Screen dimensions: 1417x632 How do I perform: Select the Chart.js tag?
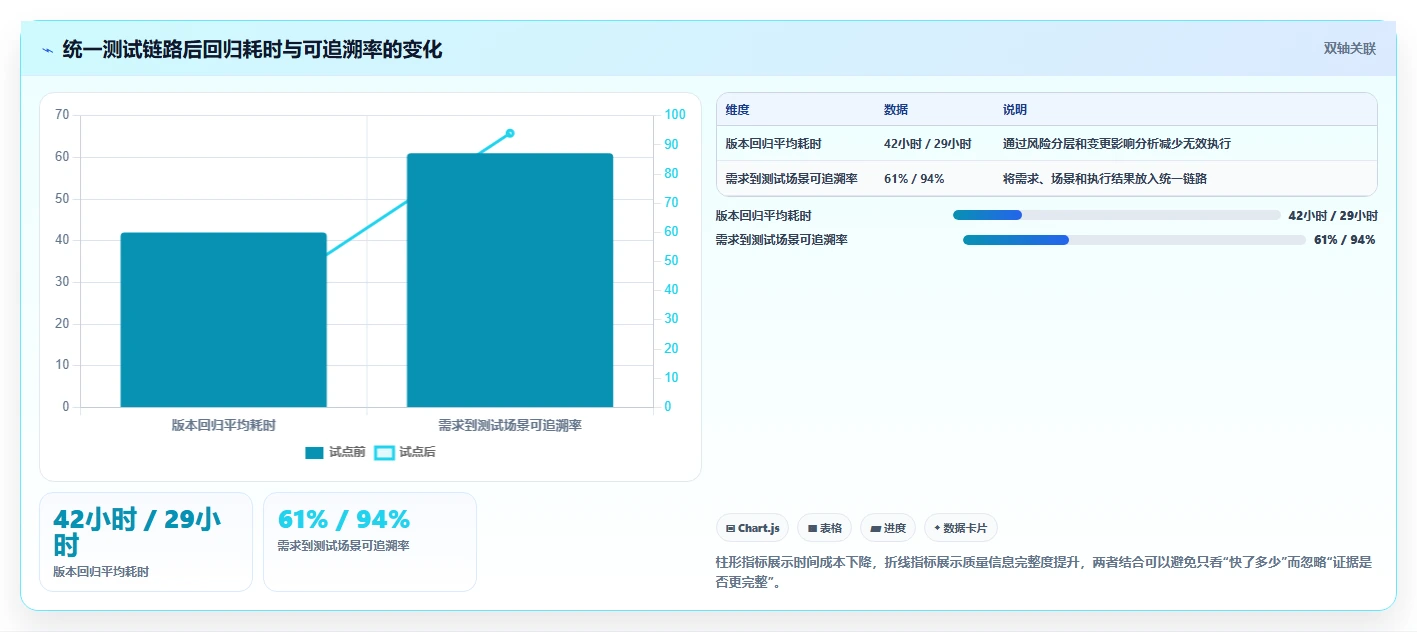tap(752, 528)
